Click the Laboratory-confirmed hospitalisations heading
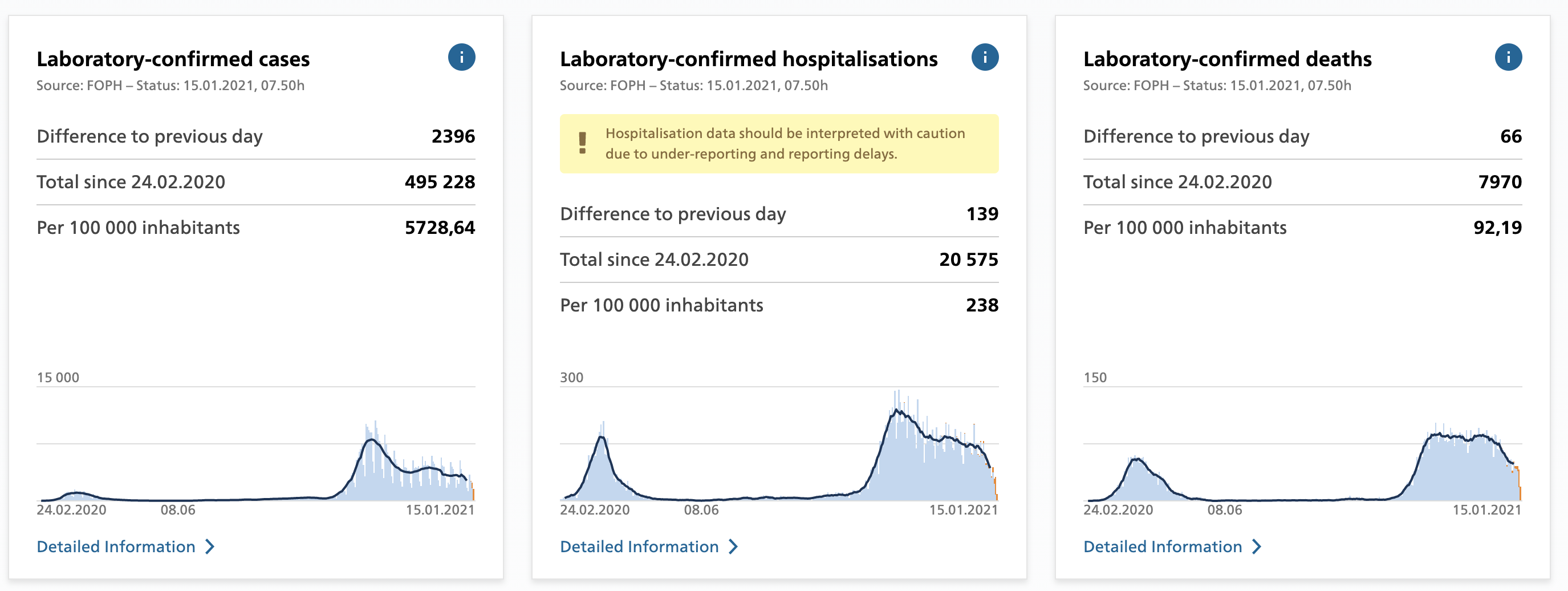Screen dimensions: 1568x591 click(x=748, y=59)
